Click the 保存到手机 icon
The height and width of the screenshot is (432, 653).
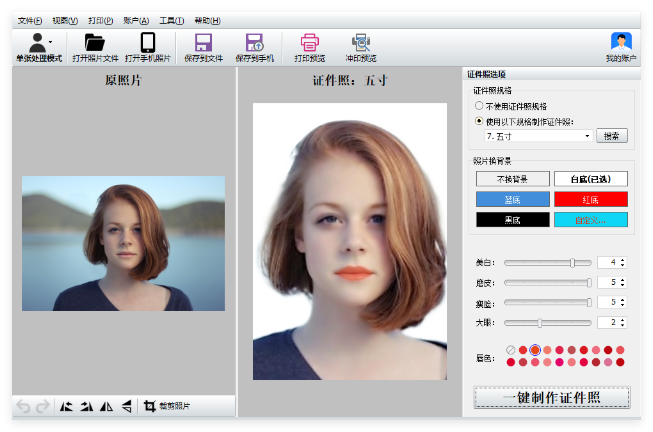tap(254, 42)
